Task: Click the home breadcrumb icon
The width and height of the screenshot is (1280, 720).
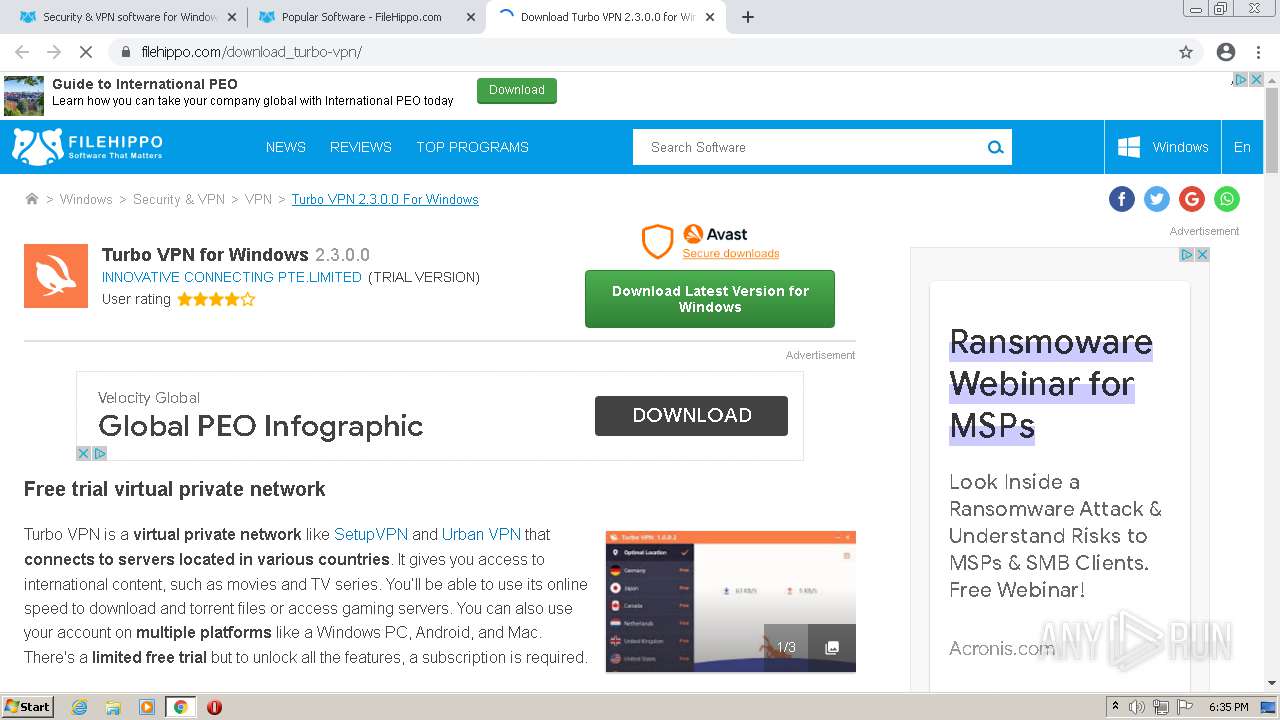Action: [x=32, y=199]
